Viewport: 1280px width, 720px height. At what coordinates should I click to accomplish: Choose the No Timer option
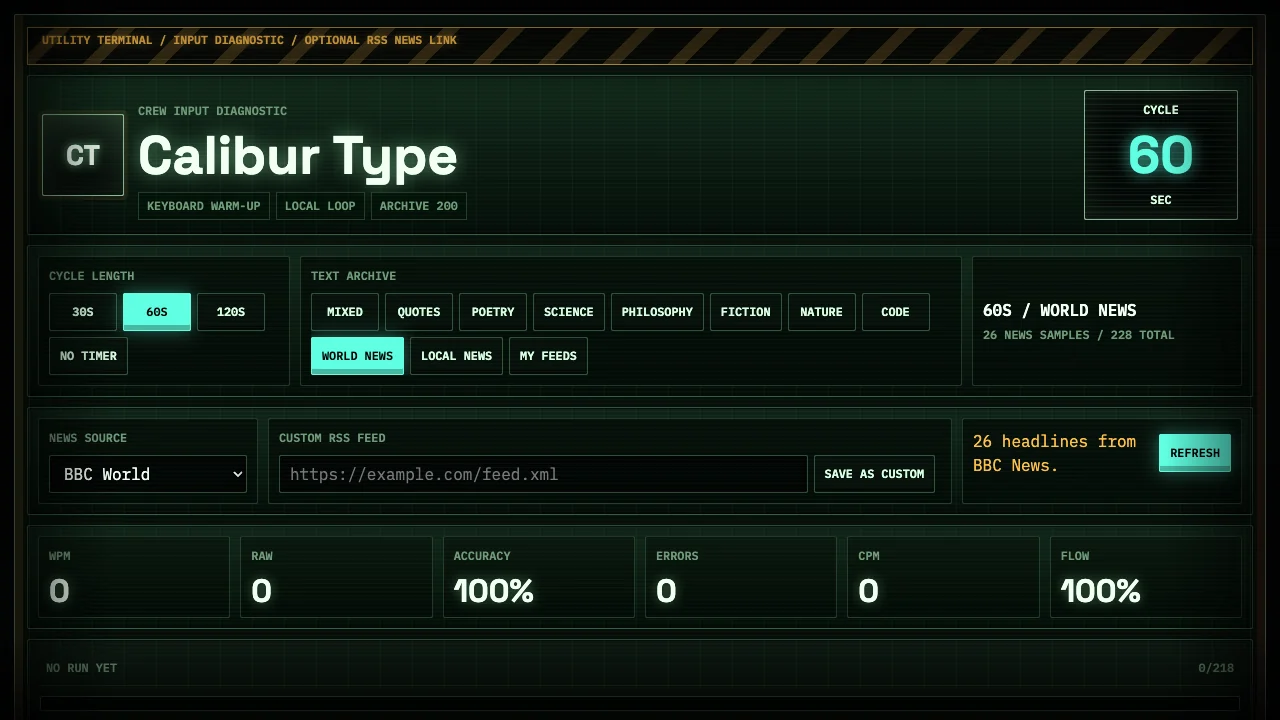[88, 356]
